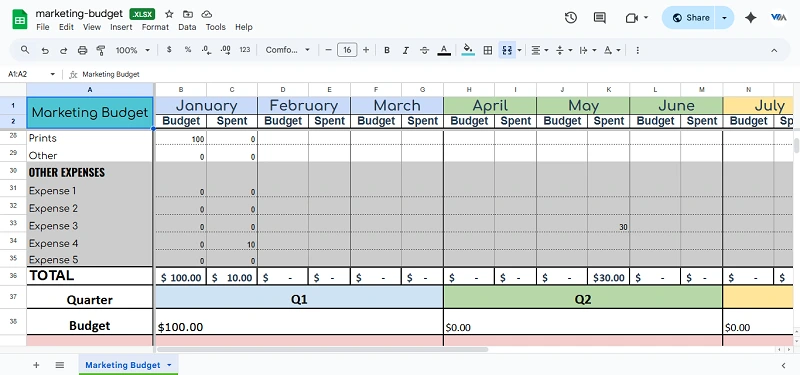Open horizontal align dropdown

pos(539,50)
